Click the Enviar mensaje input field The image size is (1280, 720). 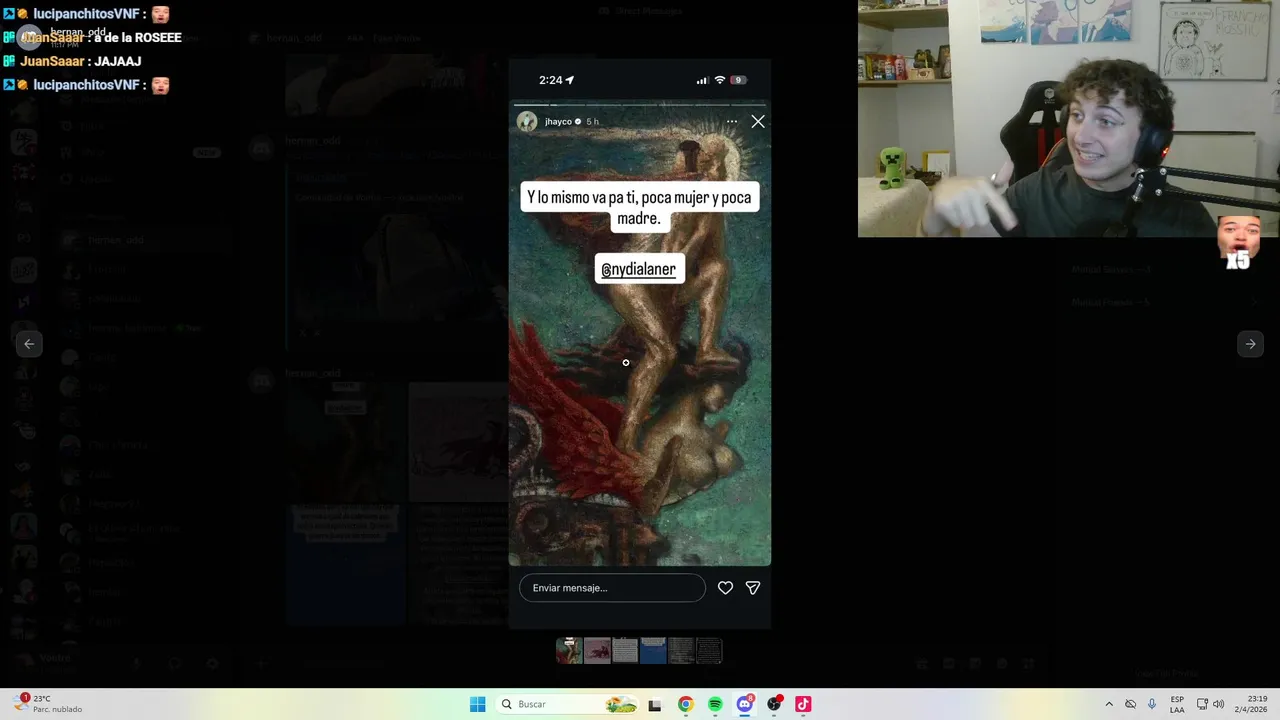(x=612, y=588)
